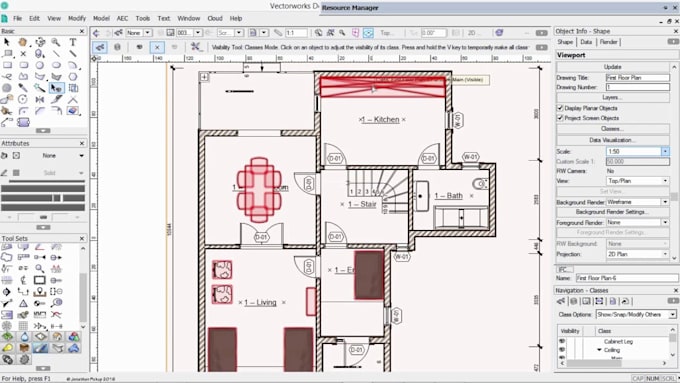Select the Rounded Rectangle tool
680x383 pixels.
[23, 65]
